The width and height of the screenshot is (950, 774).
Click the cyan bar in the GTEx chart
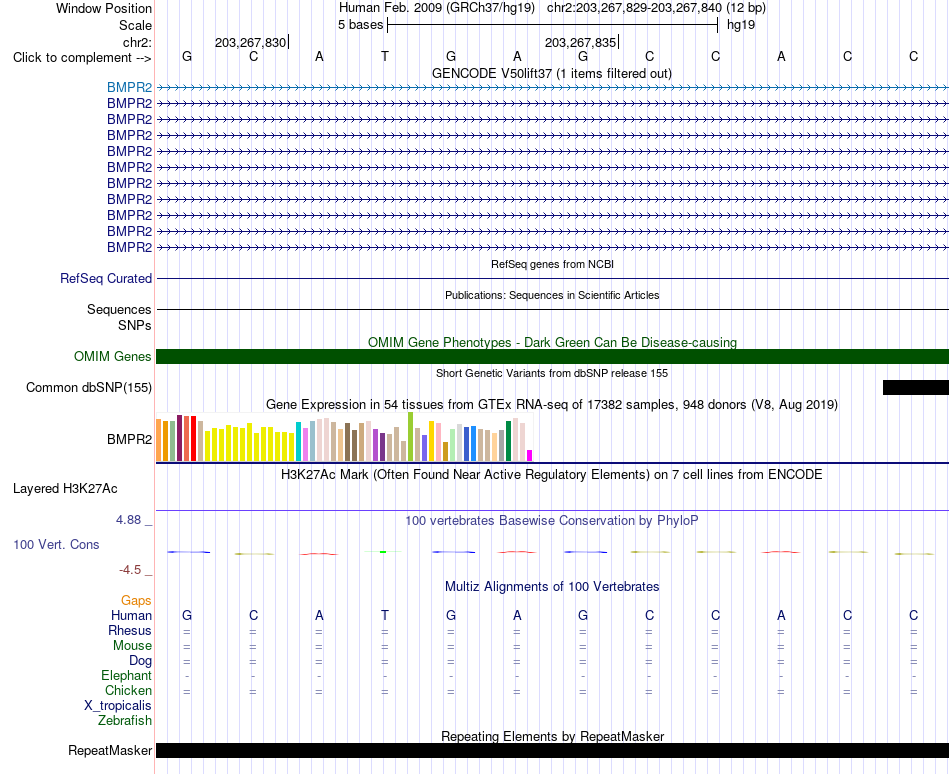299,442
